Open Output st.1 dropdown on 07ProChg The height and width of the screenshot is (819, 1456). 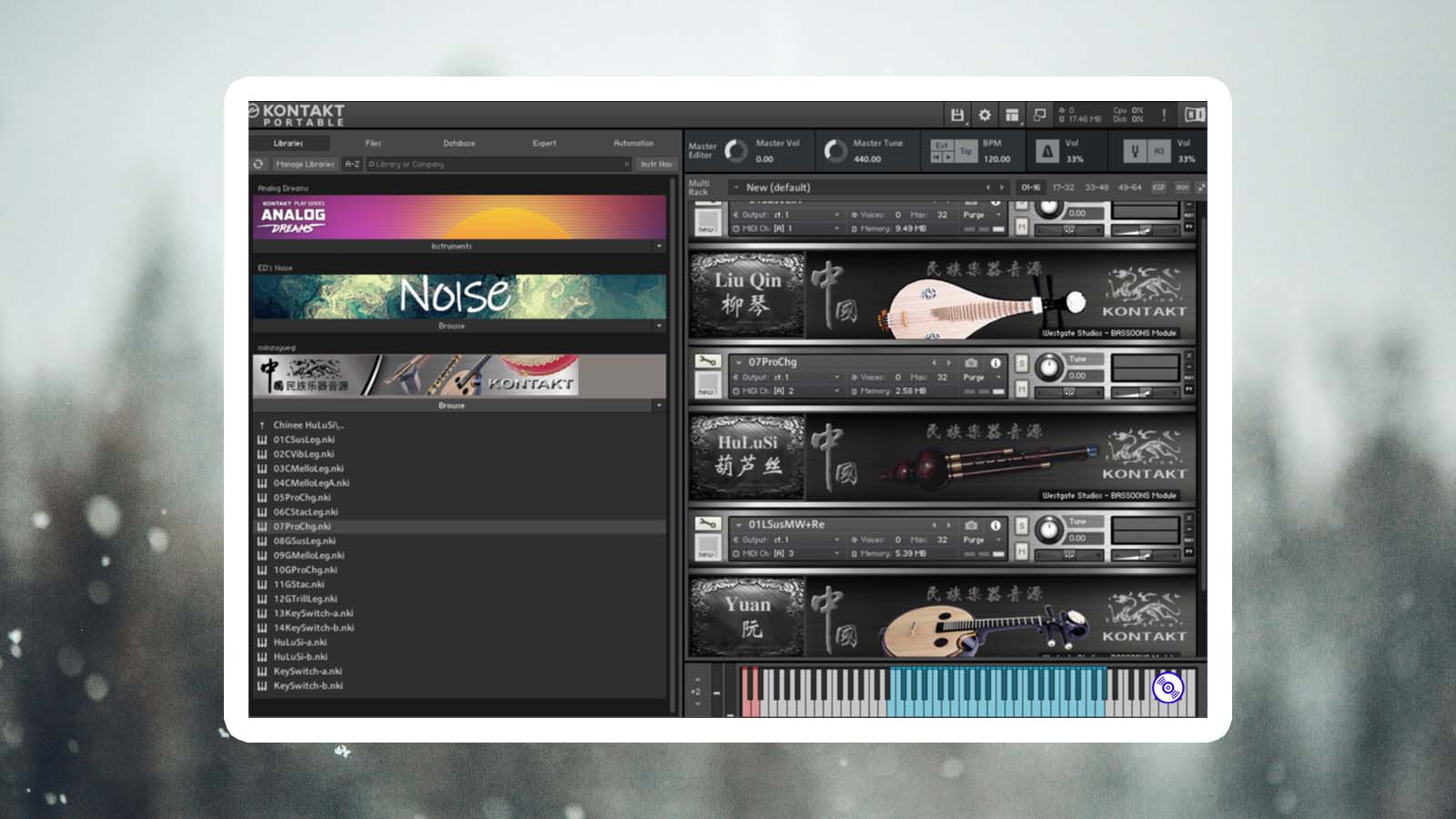pos(837,377)
